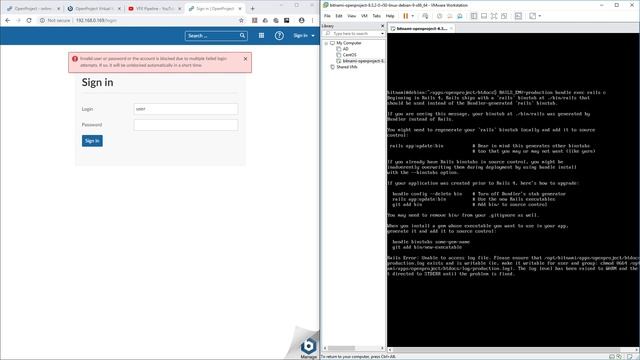640x360 pixels.
Task: Click the Bitnami Manage corner badge
Action: click(x=308, y=346)
